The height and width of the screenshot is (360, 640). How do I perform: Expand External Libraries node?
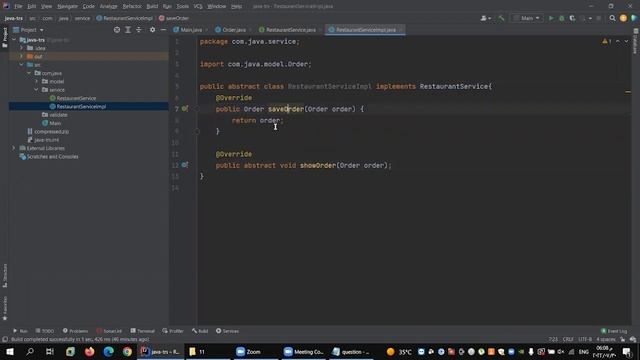tap(14, 148)
